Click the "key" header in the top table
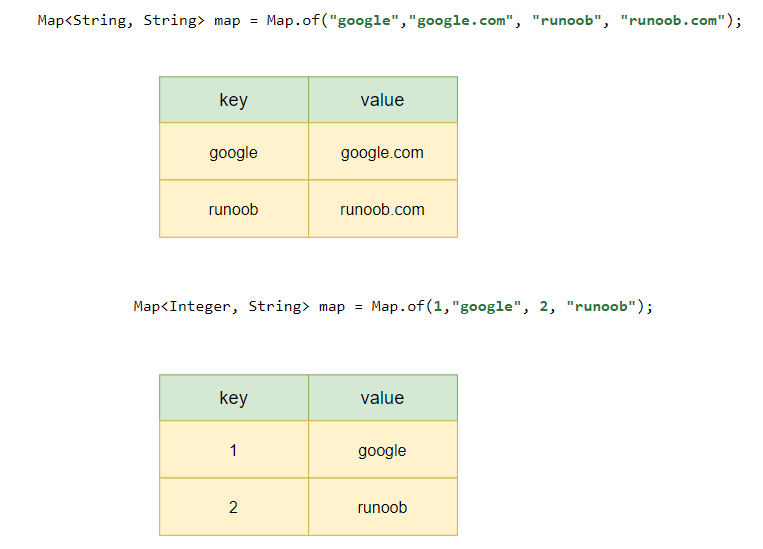This screenshot has width=763, height=549. point(233,100)
